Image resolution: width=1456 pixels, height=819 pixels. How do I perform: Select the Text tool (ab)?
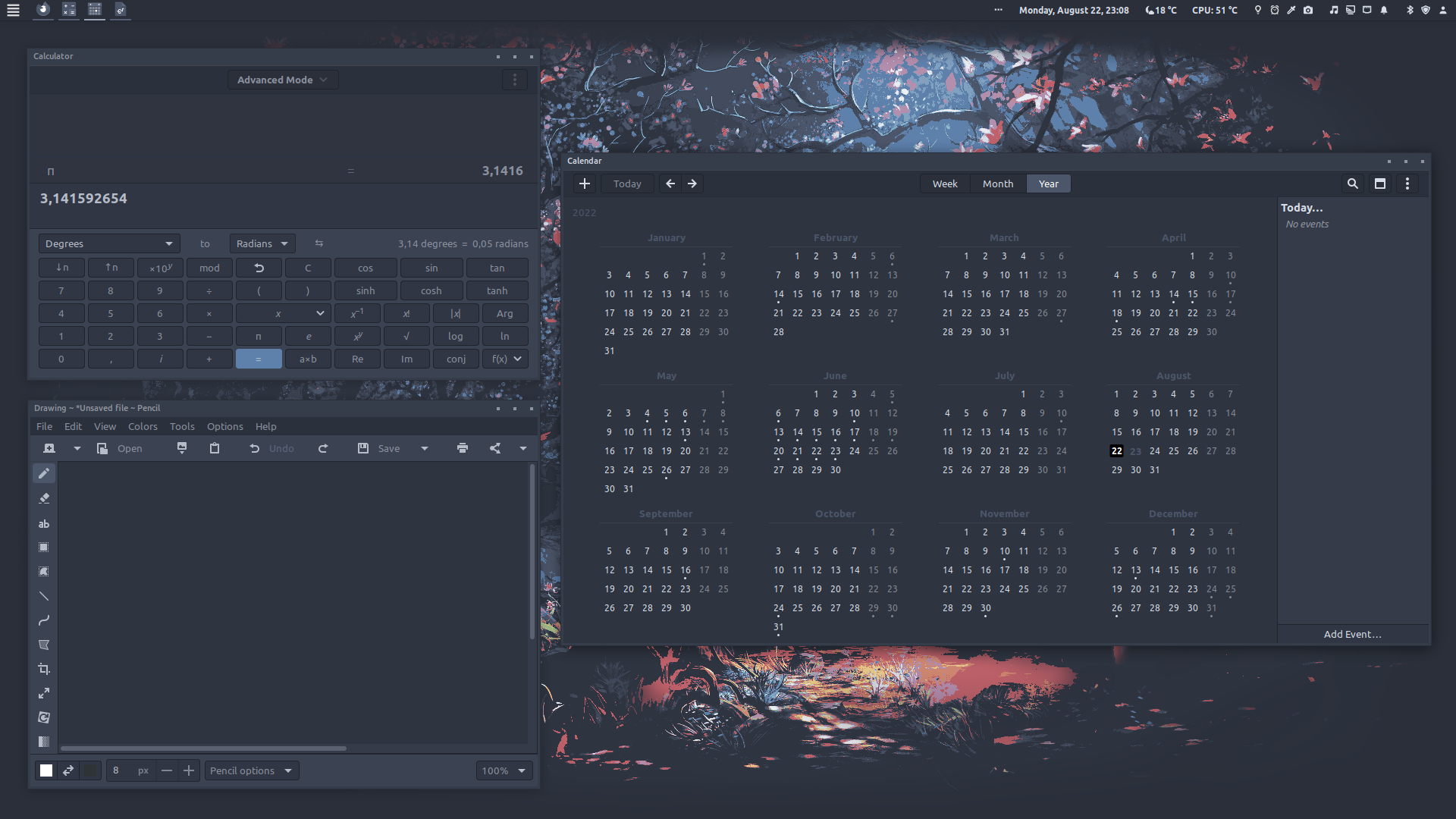click(x=44, y=523)
